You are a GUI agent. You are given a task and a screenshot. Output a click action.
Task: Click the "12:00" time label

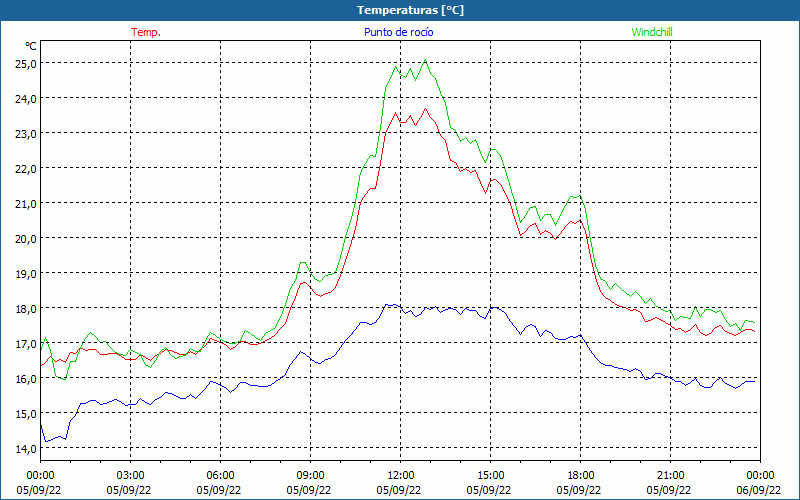401,476
